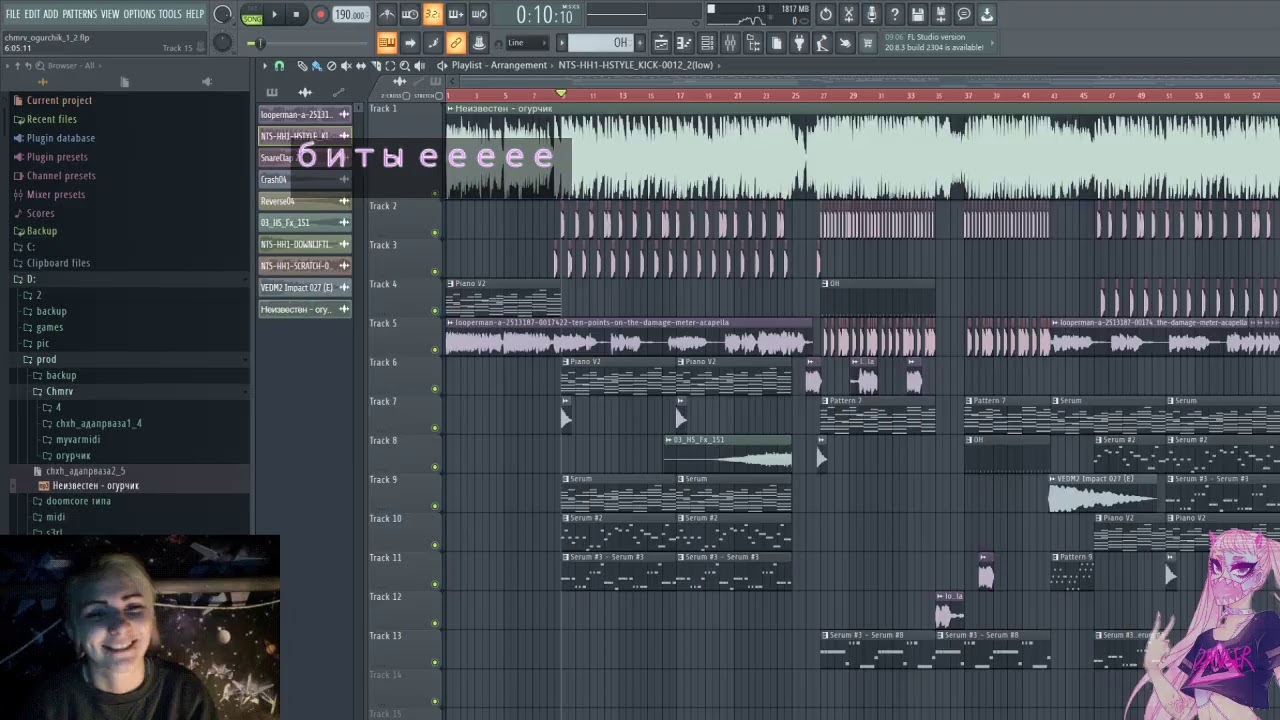Toggle the 3.2 countdown before recording
1280x720 pixels.
point(433,14)
